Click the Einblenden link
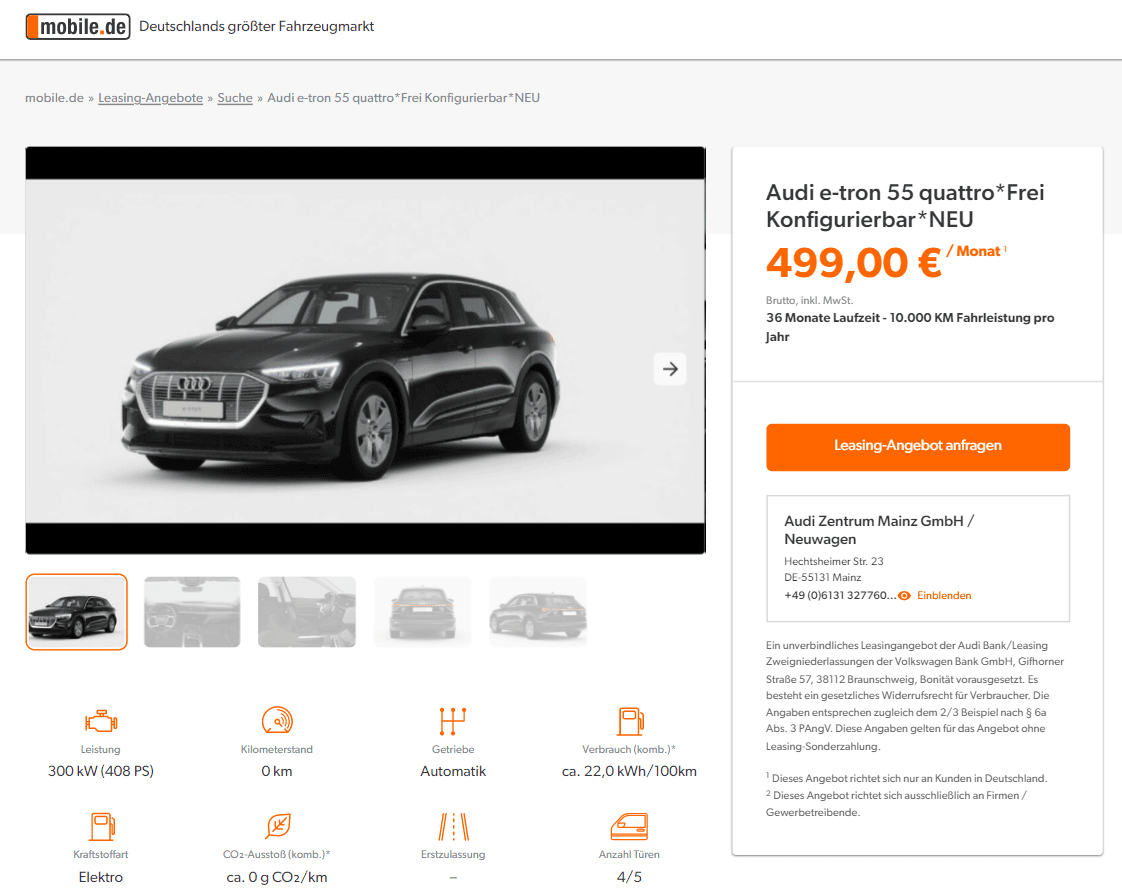This screenshot has height=893, width=1122. tap(944, 595)
